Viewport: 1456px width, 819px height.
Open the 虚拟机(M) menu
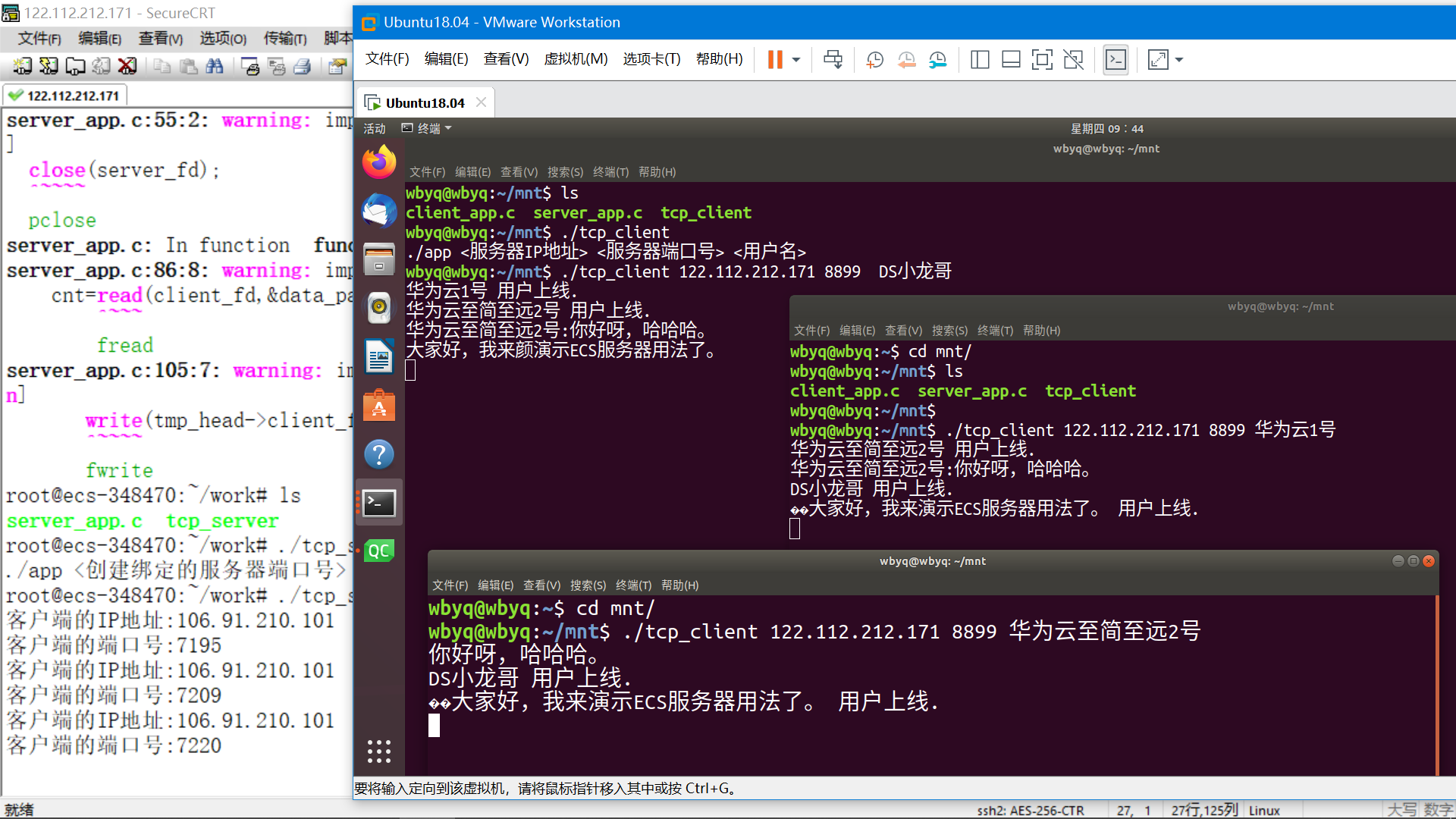click(576, 59)
